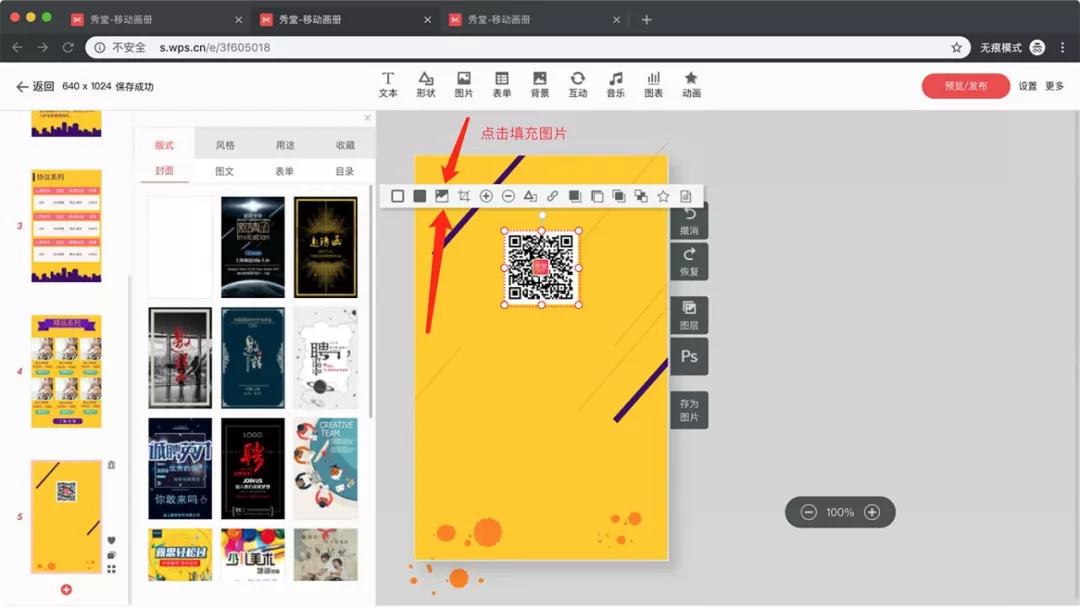Pick the dark teal ornate template
Screen dimensions: 1080x607
coord(253,358)
